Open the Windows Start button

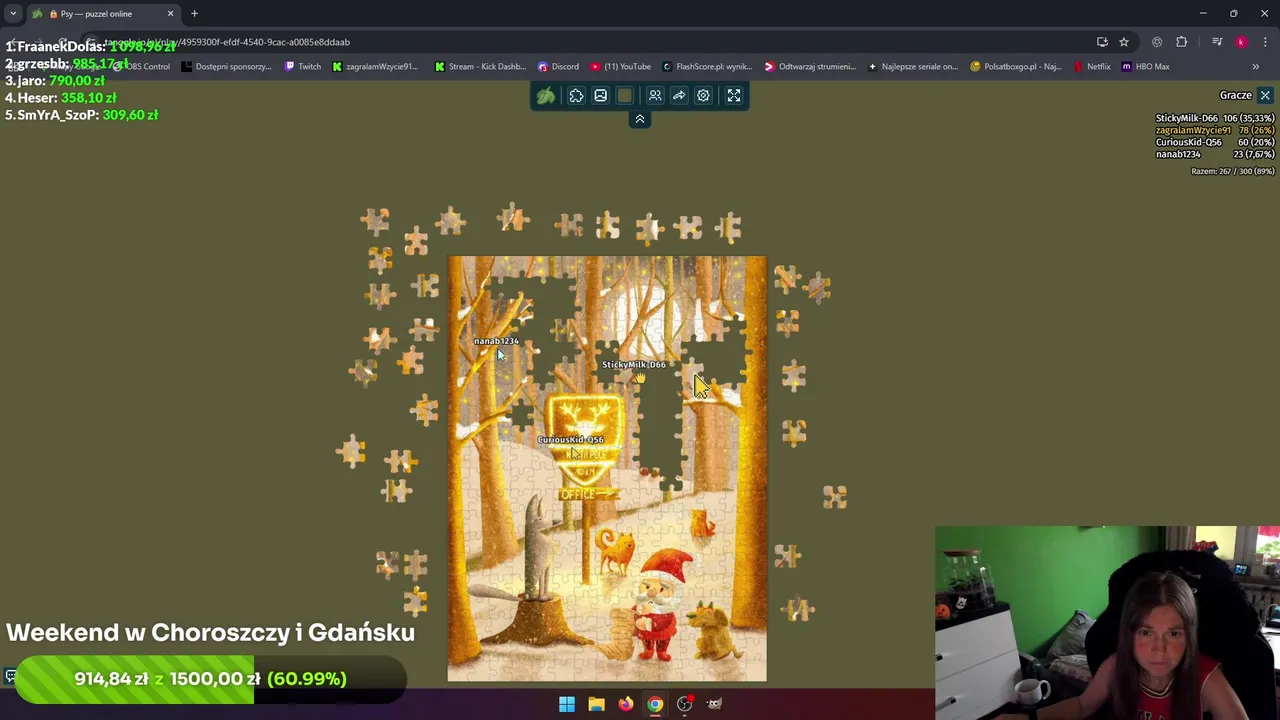click(x=567, y=704)
